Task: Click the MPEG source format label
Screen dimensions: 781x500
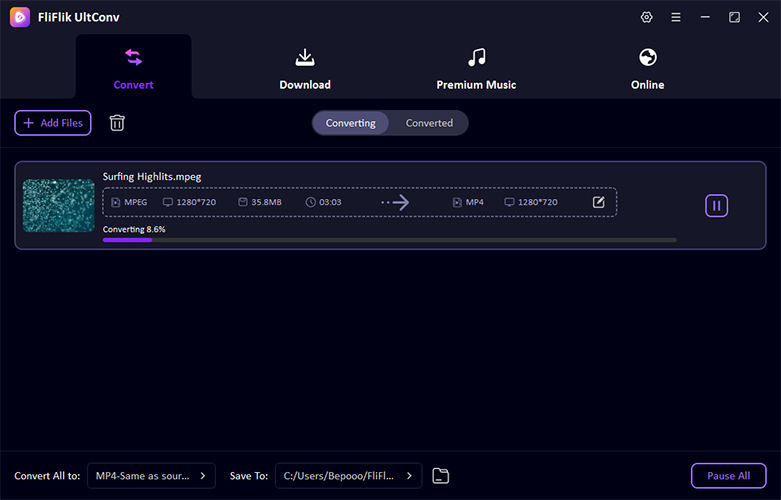Action: coord(135,202)
